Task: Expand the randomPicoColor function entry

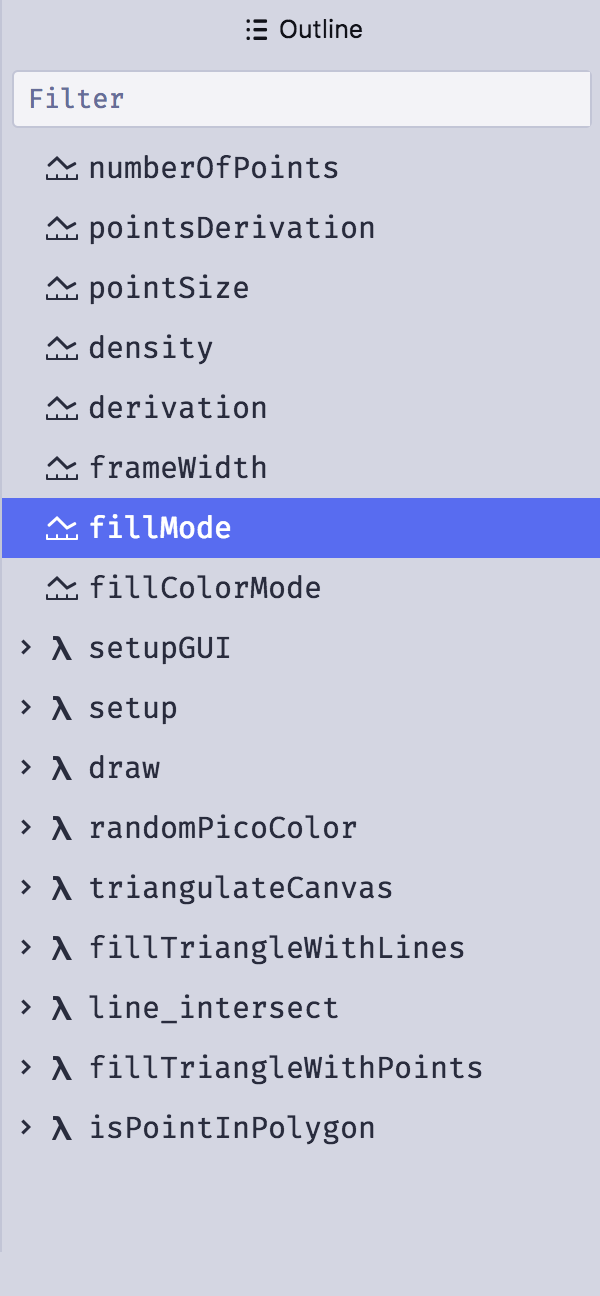Action: click(x=26, y=828)
